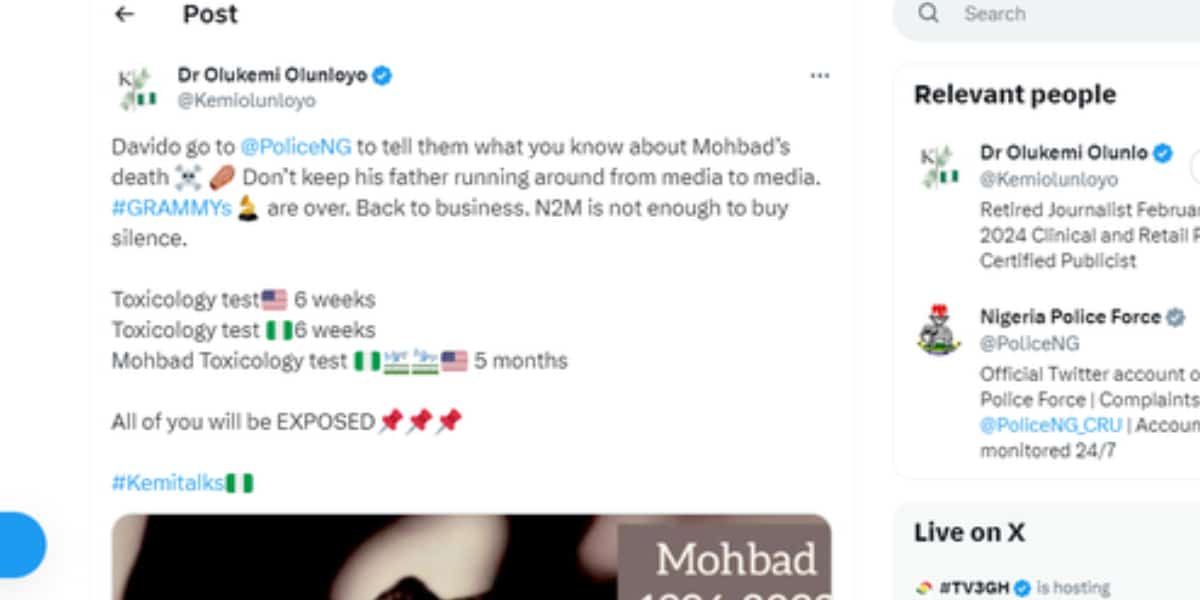Viewport: 1200px width, 600px height.
Task: Open Nigeria Police Force avatar in Relevant people
Action: (x=938, y=330)
